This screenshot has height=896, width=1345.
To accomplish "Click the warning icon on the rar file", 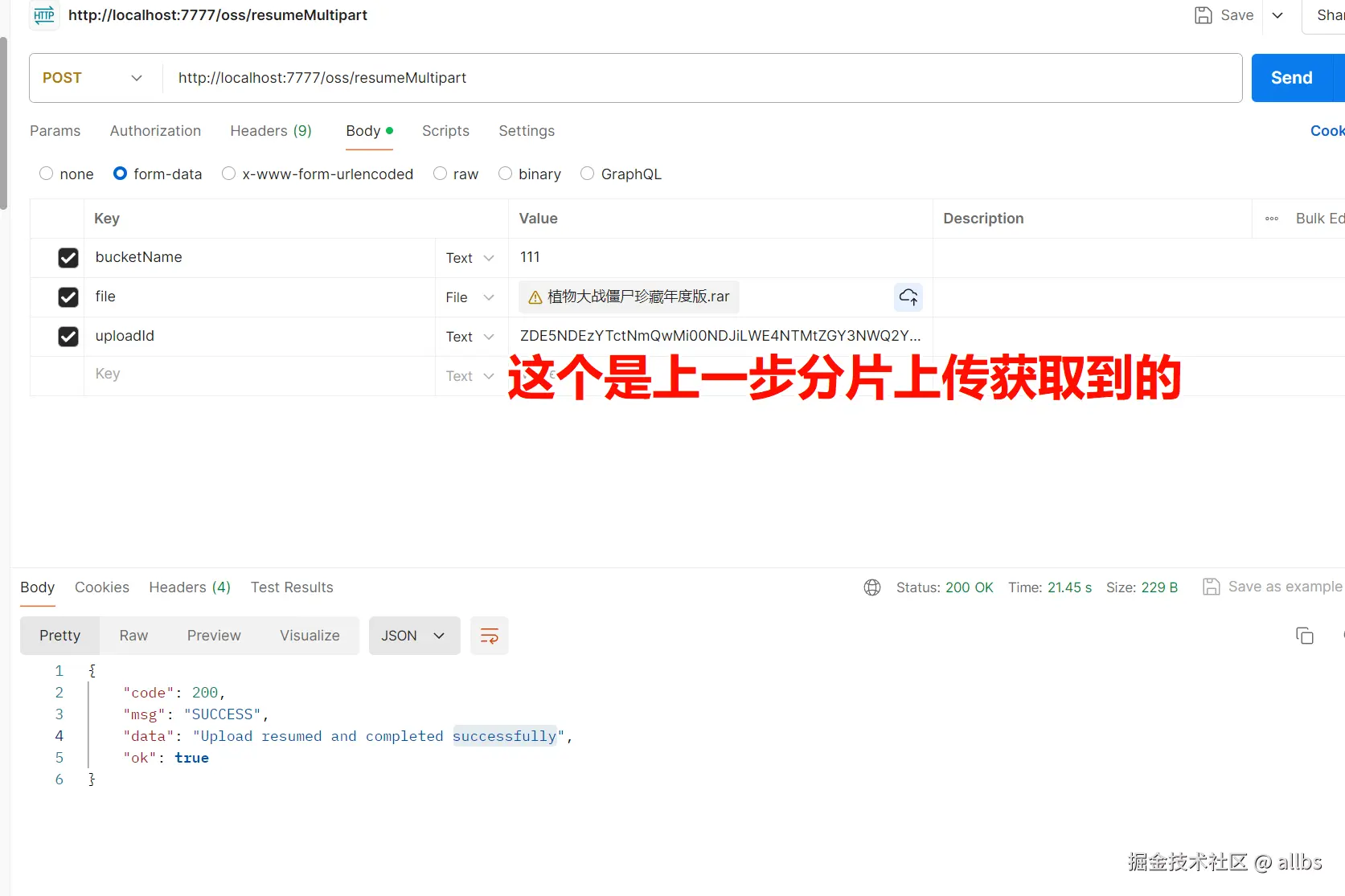I will [535, 297].
